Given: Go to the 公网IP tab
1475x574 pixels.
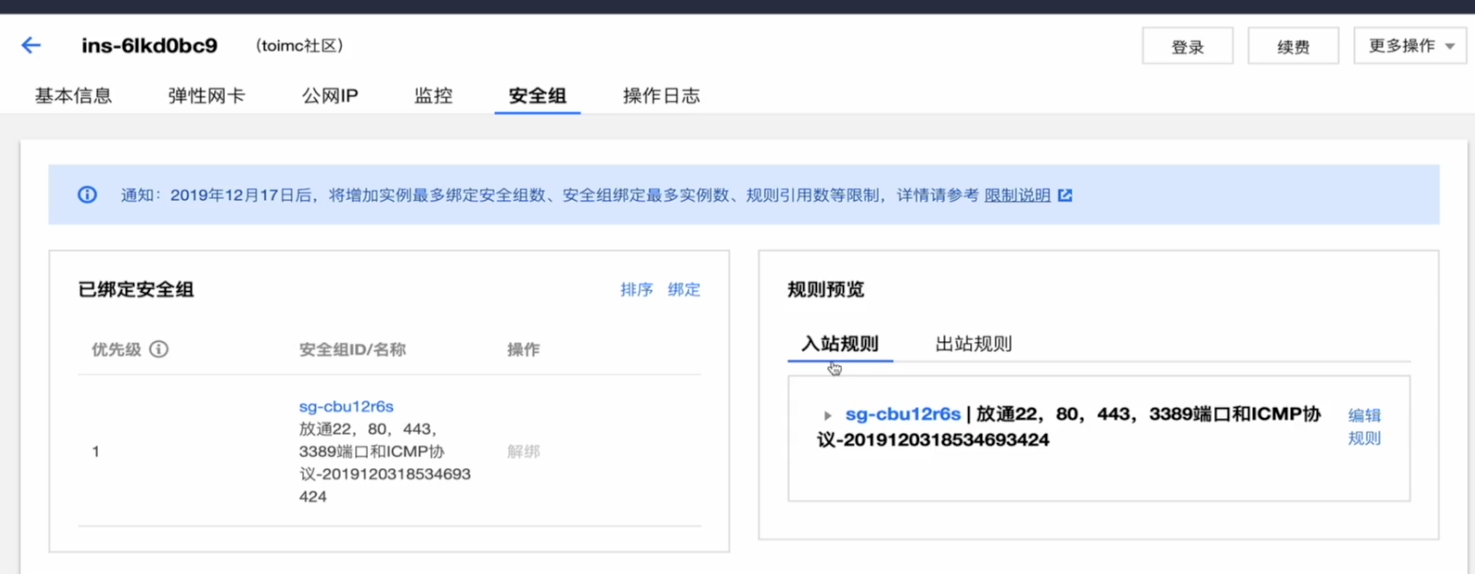Looking at the screenshot, I should 330,96.
